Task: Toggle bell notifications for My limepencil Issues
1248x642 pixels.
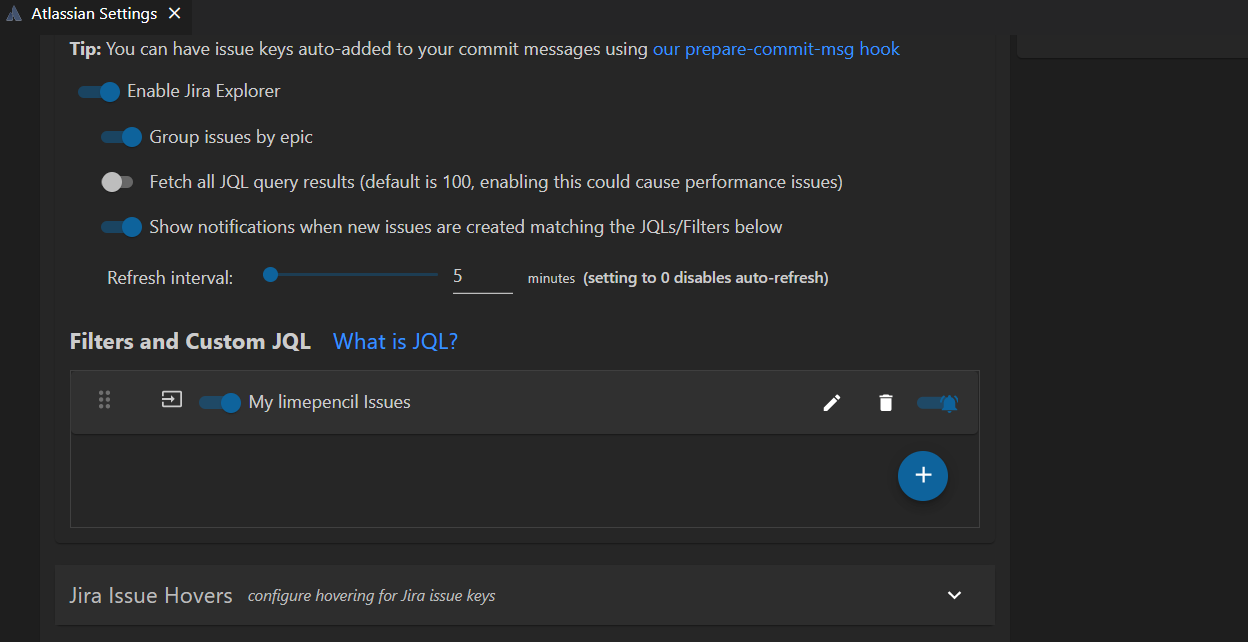Action: point(938,403)
